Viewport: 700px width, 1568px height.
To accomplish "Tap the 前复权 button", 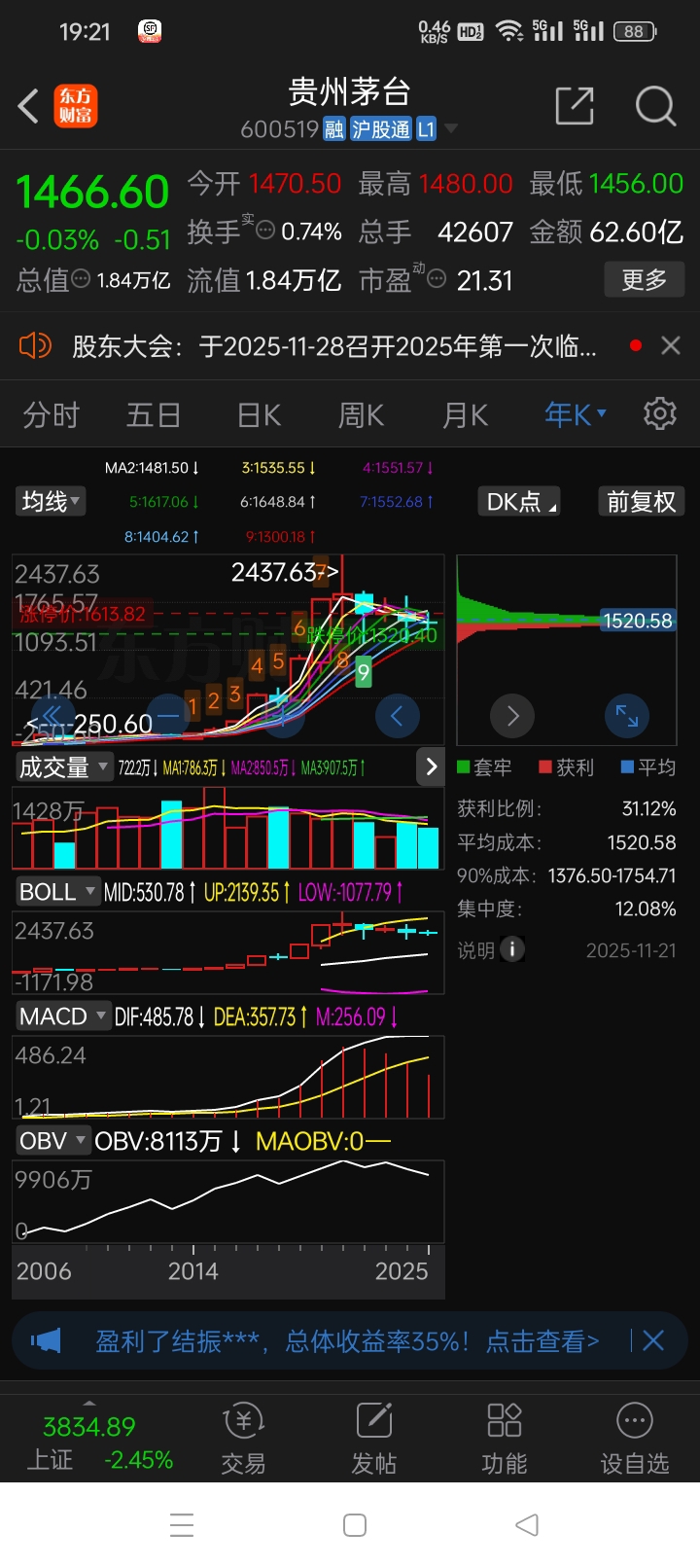I will 641,501.
